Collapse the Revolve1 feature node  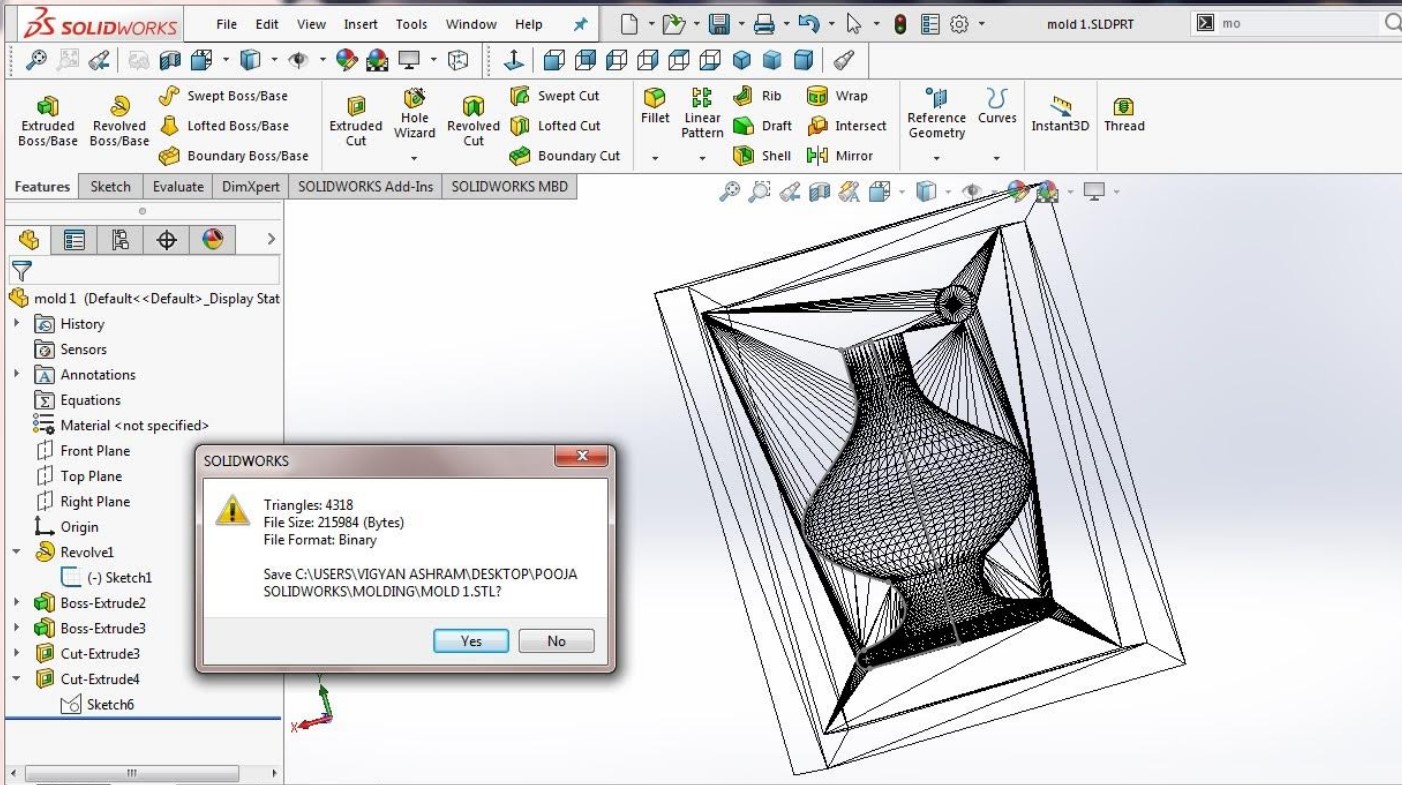16,552
